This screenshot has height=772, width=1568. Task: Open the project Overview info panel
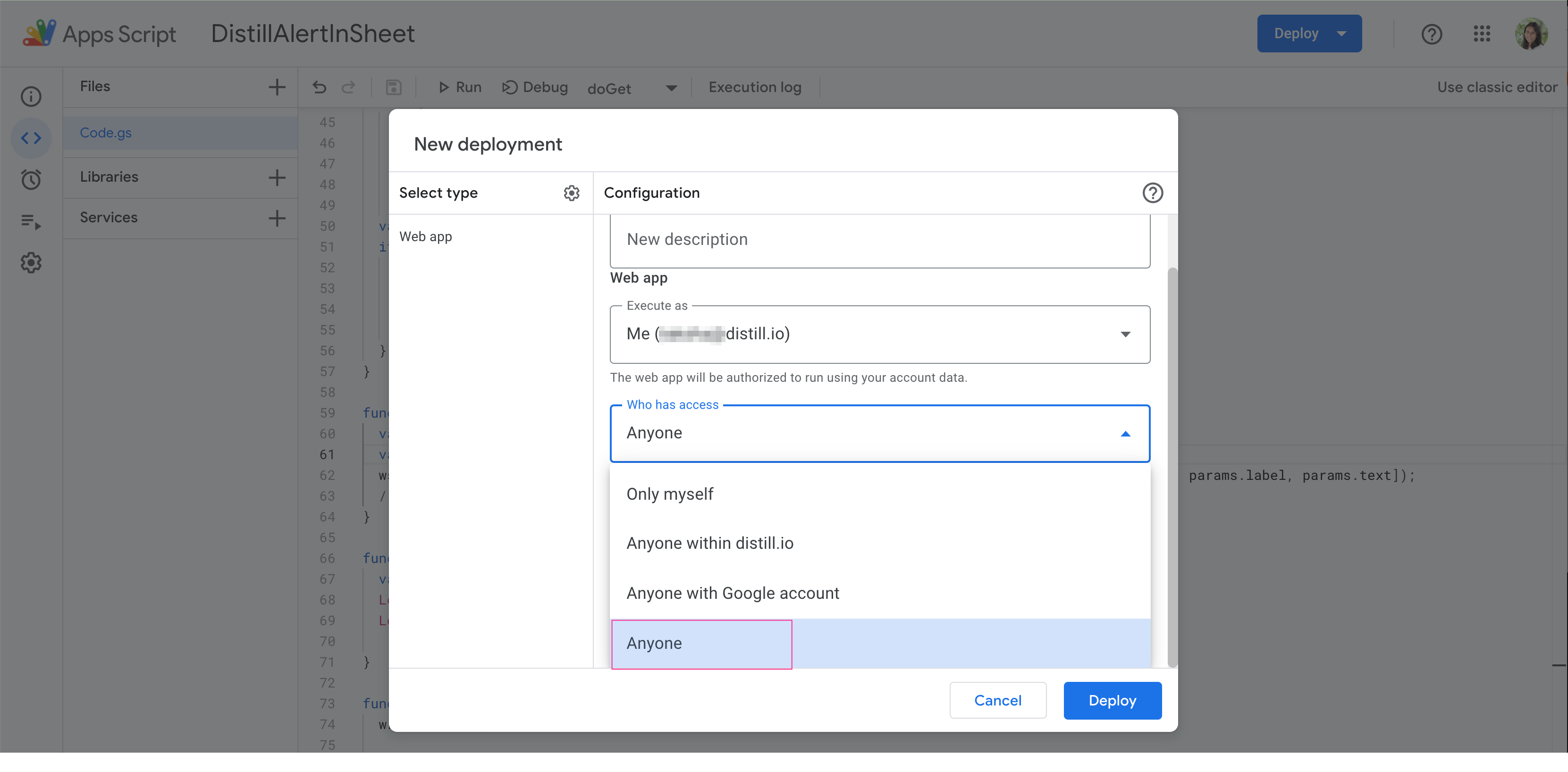(31, 96)
